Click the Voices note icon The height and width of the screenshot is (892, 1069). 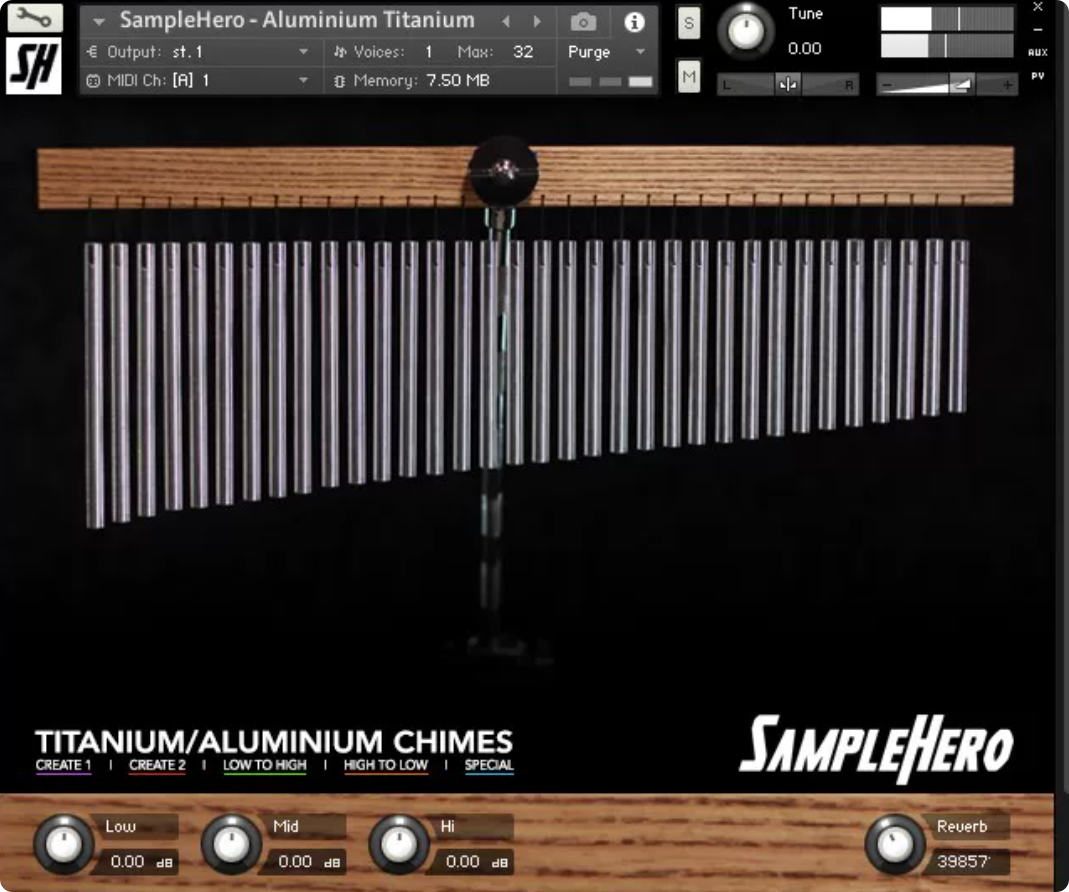(x=340, y=52)
